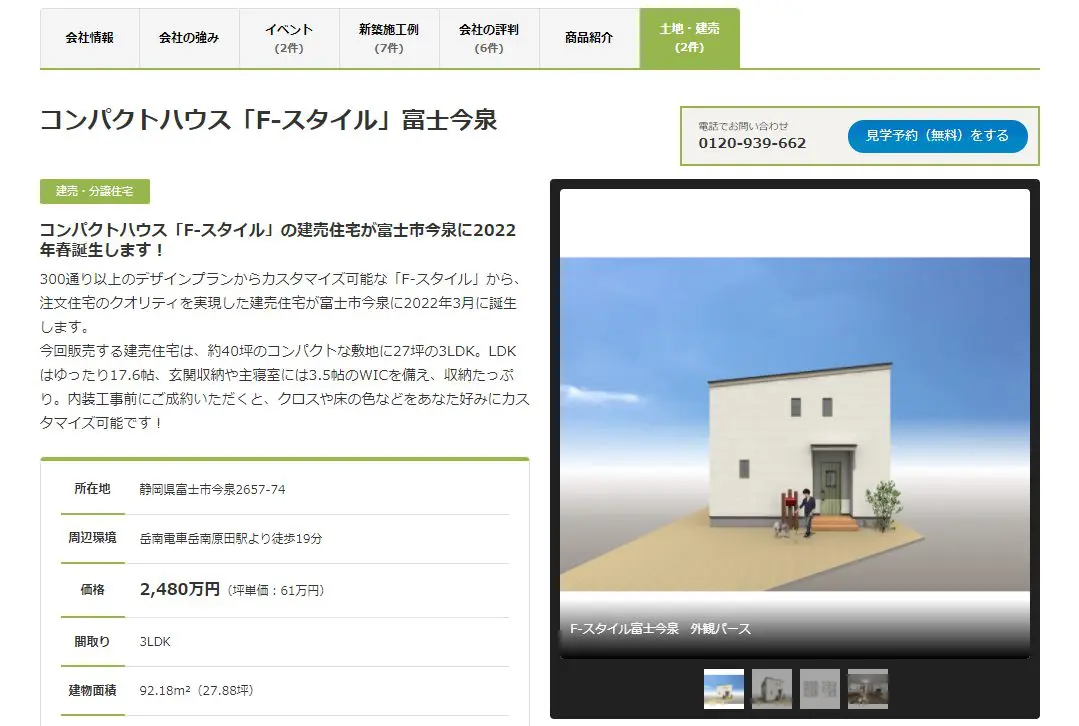Go to the 新築施工例 (7件) tab
Image resolution: width=1079 pixels, height=726 pixels.
click(x=389, y=38)
